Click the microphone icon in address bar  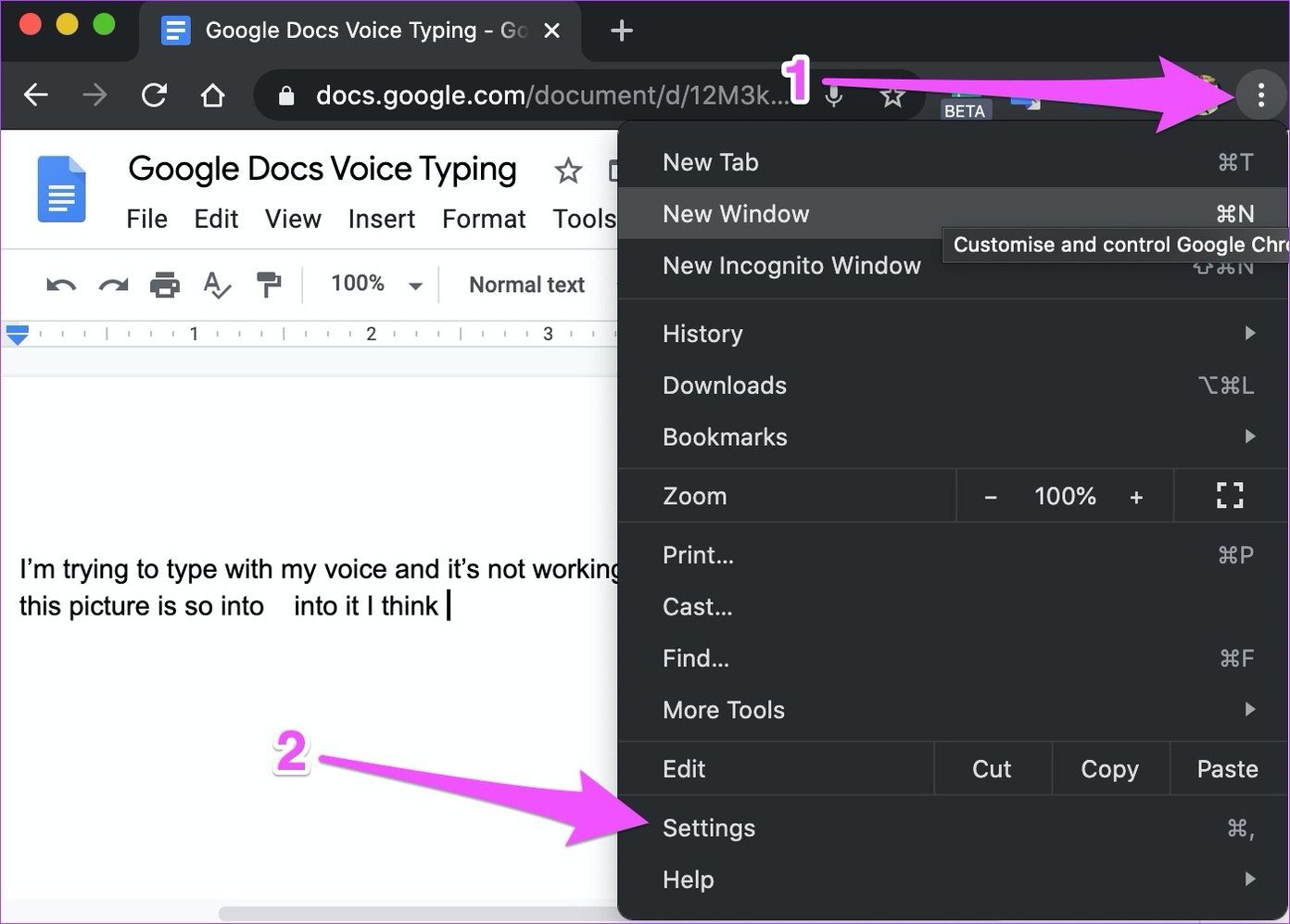[834, 96]
